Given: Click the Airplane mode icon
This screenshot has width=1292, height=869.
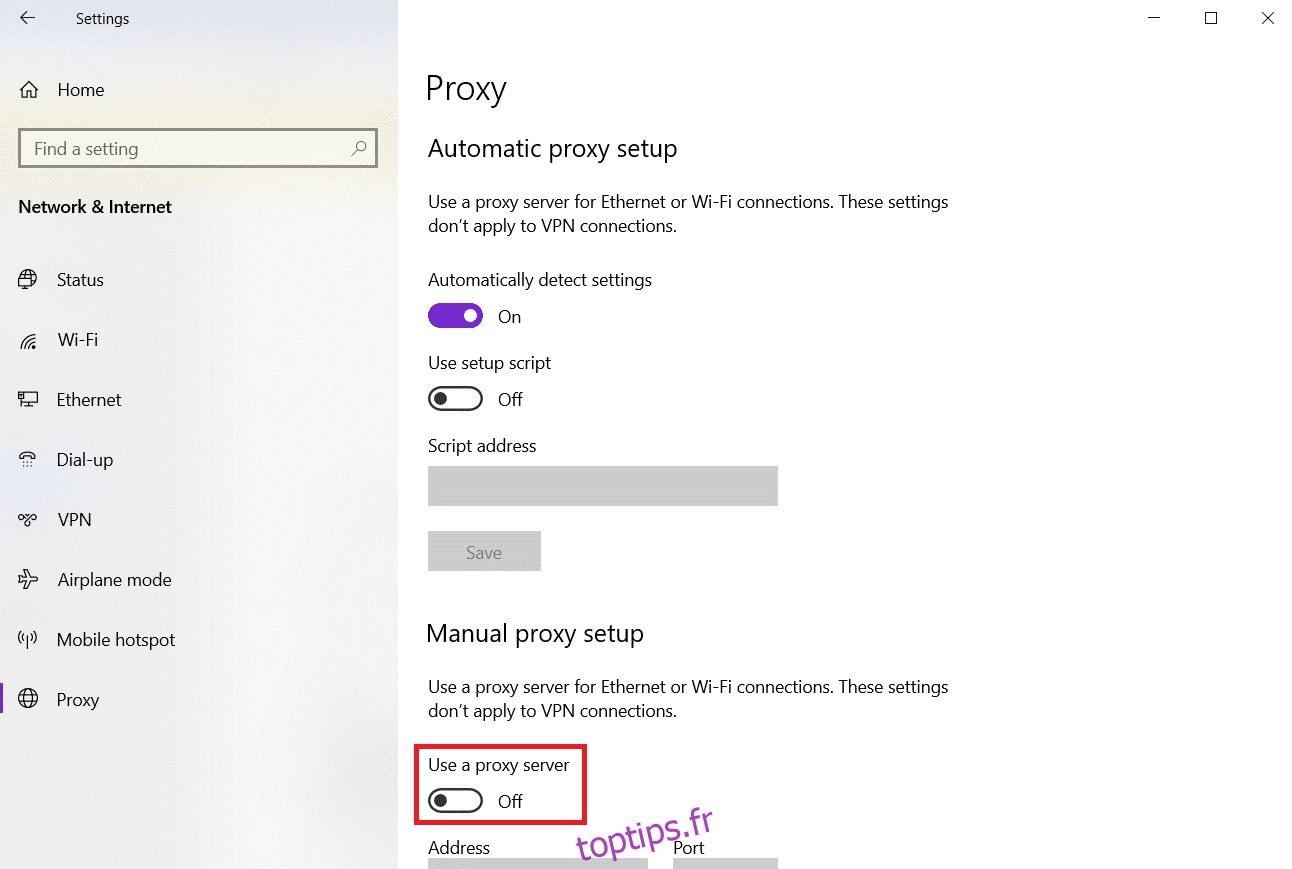Looking at the screenshot, I should [28, 580].
